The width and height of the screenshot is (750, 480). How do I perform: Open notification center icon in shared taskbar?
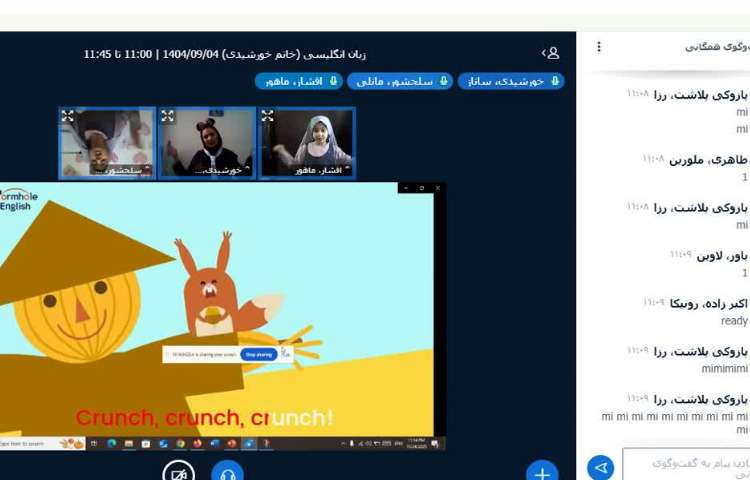tap(435, 444)
